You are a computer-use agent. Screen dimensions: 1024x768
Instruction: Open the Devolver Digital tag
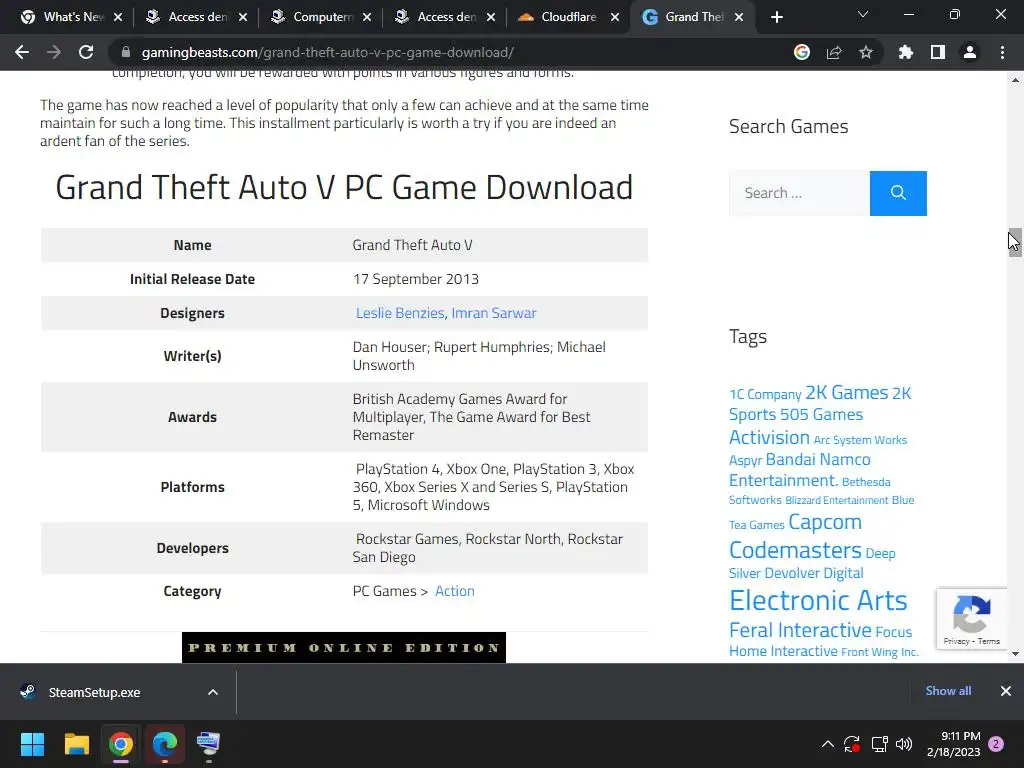pos(814,573)
